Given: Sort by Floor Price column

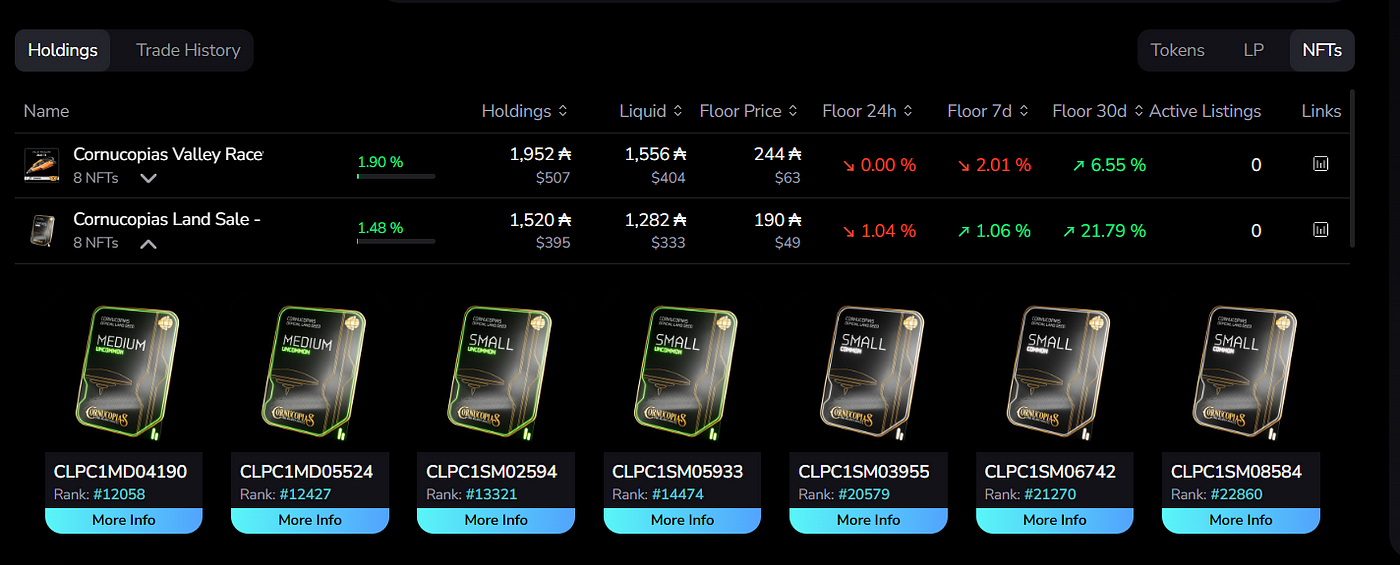Looking at the screenshot, I should pos(749,111).
